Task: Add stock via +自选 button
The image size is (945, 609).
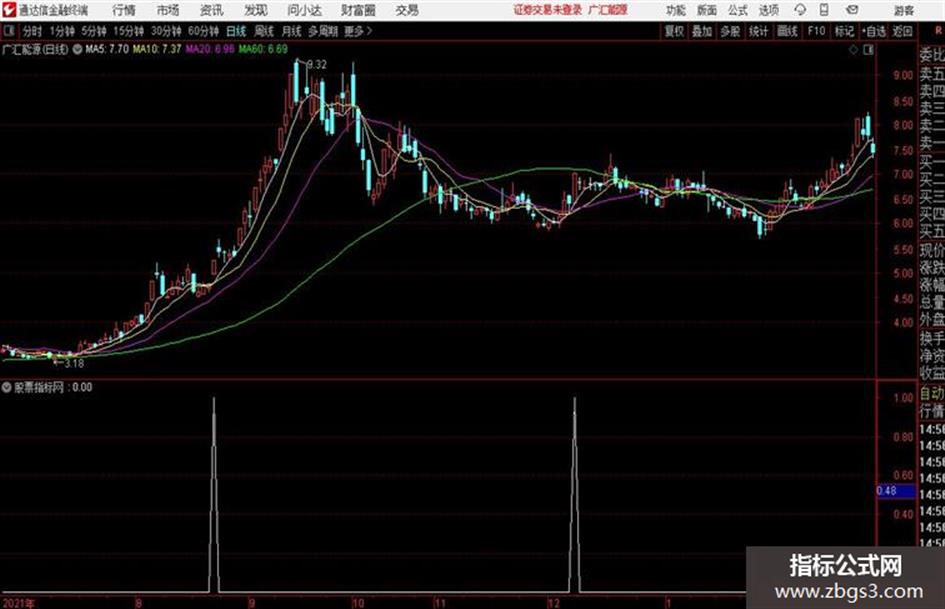Action: (873, 31)
